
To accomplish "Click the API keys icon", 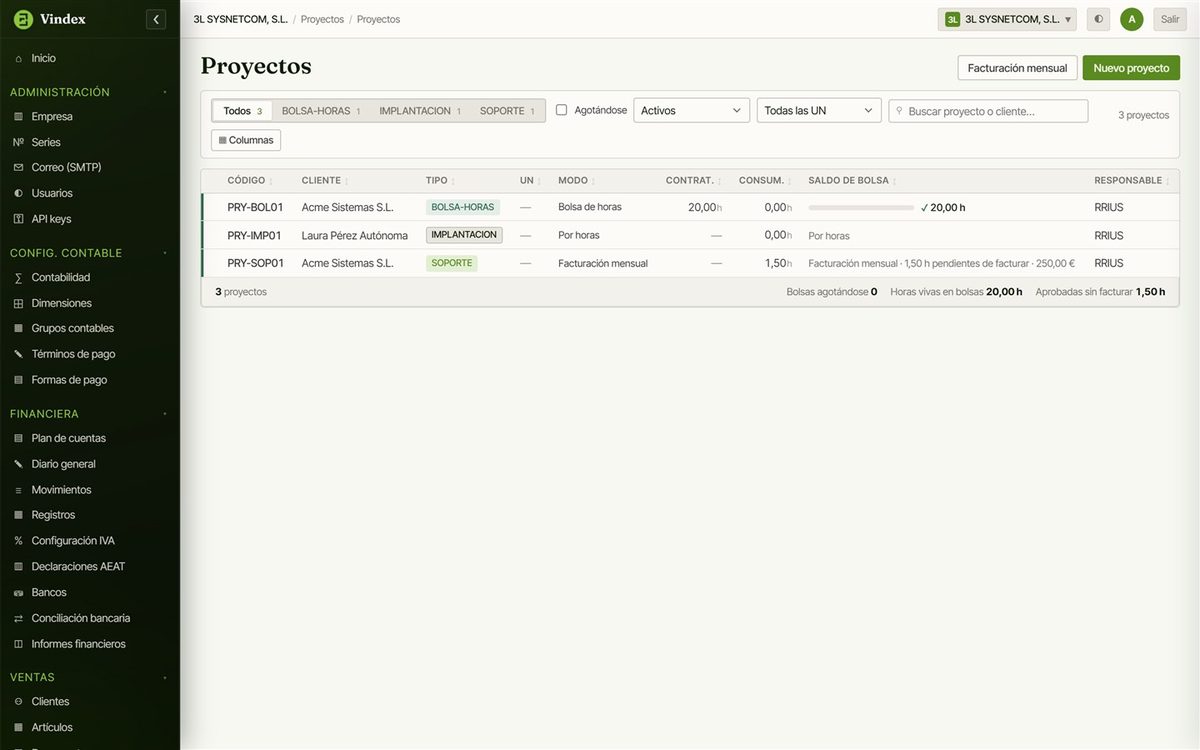I will [18, 219].
